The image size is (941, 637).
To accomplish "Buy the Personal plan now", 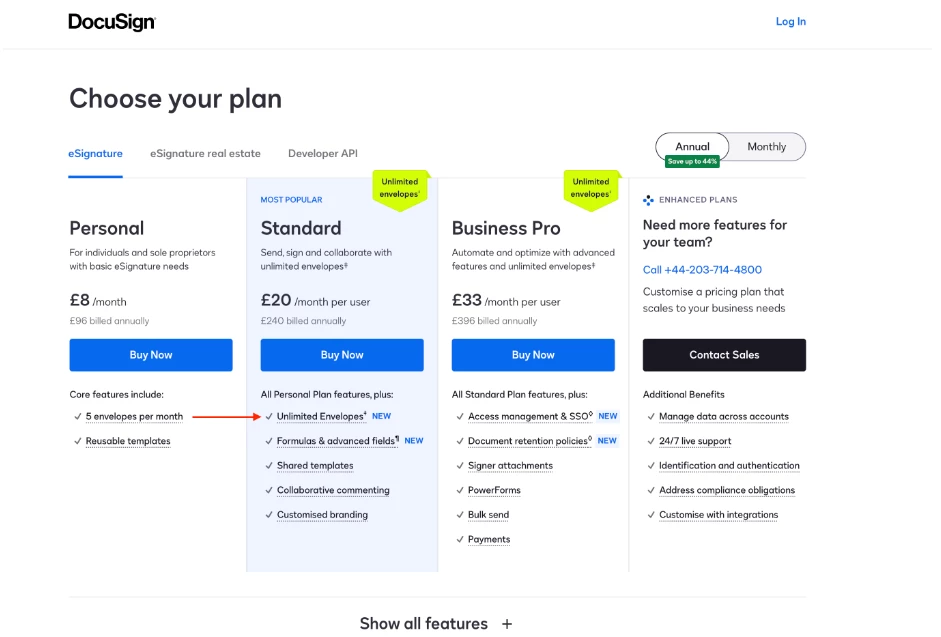I will (x=151, y=355).
